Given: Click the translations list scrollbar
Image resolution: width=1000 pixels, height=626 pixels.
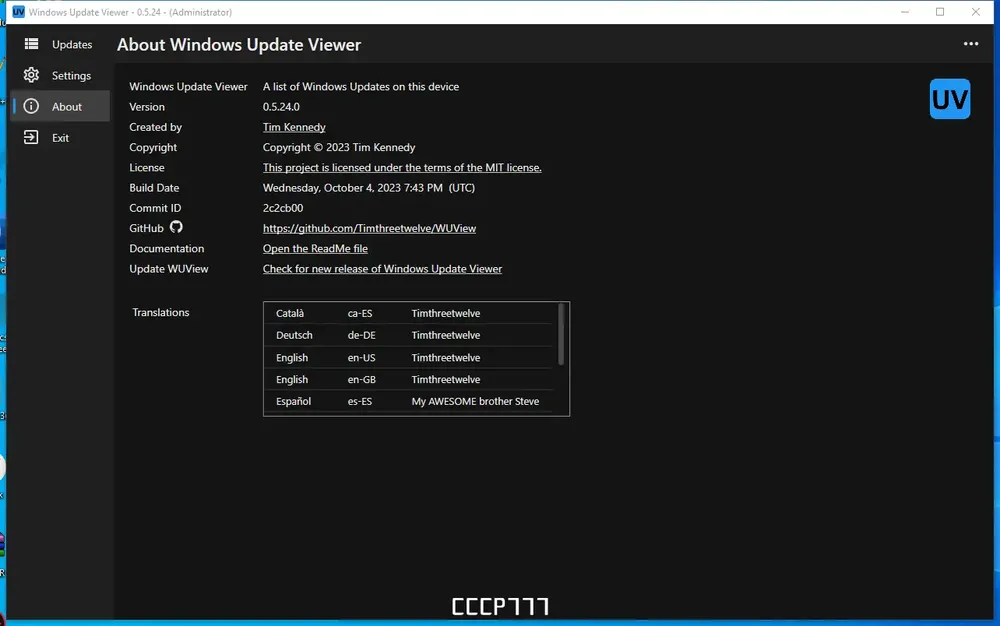Looking at the screenshot, I should click(x=561, y=335).
